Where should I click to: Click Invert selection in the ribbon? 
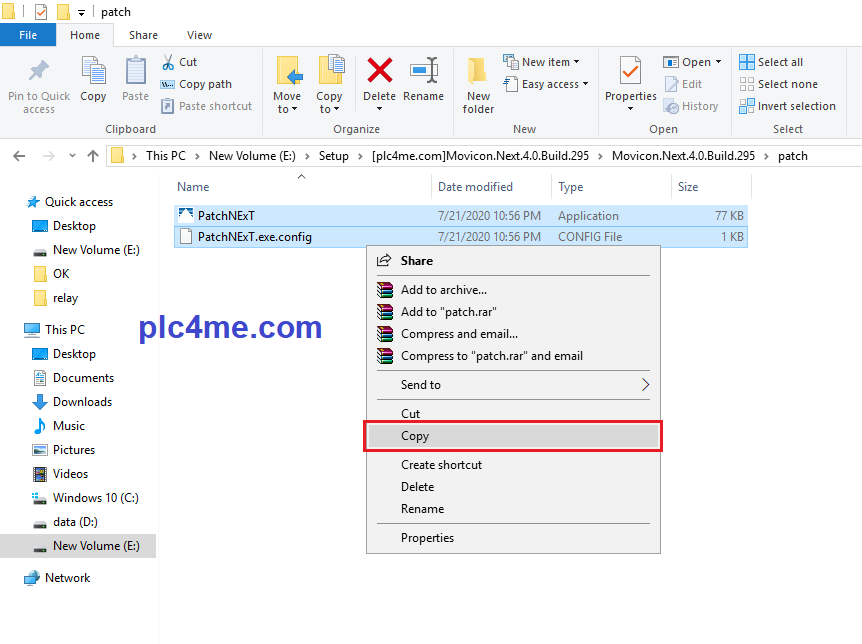tap(787, 106)
